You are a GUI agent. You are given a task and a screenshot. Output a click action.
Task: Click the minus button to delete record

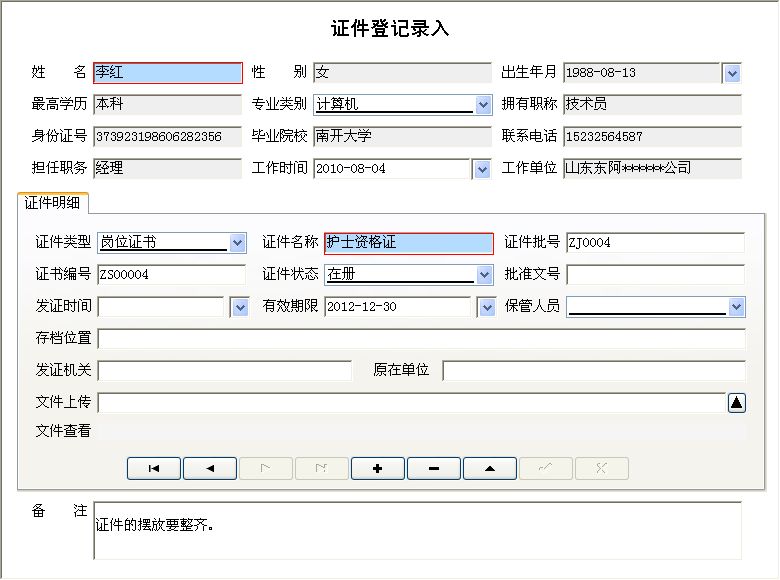pos(433,468)
